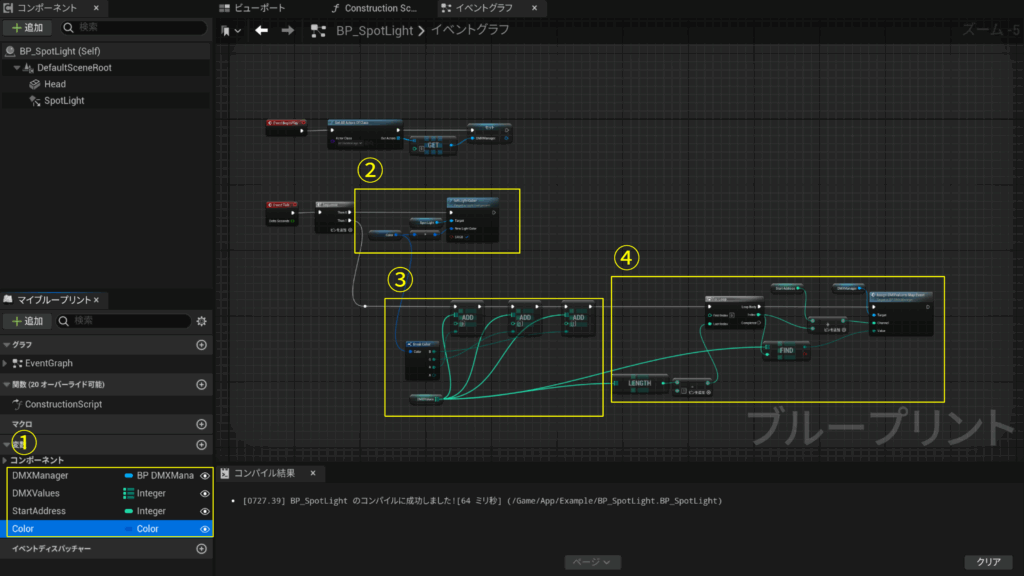
Task: Add a new event dispatcher
Action: click(x=201, y=549)
